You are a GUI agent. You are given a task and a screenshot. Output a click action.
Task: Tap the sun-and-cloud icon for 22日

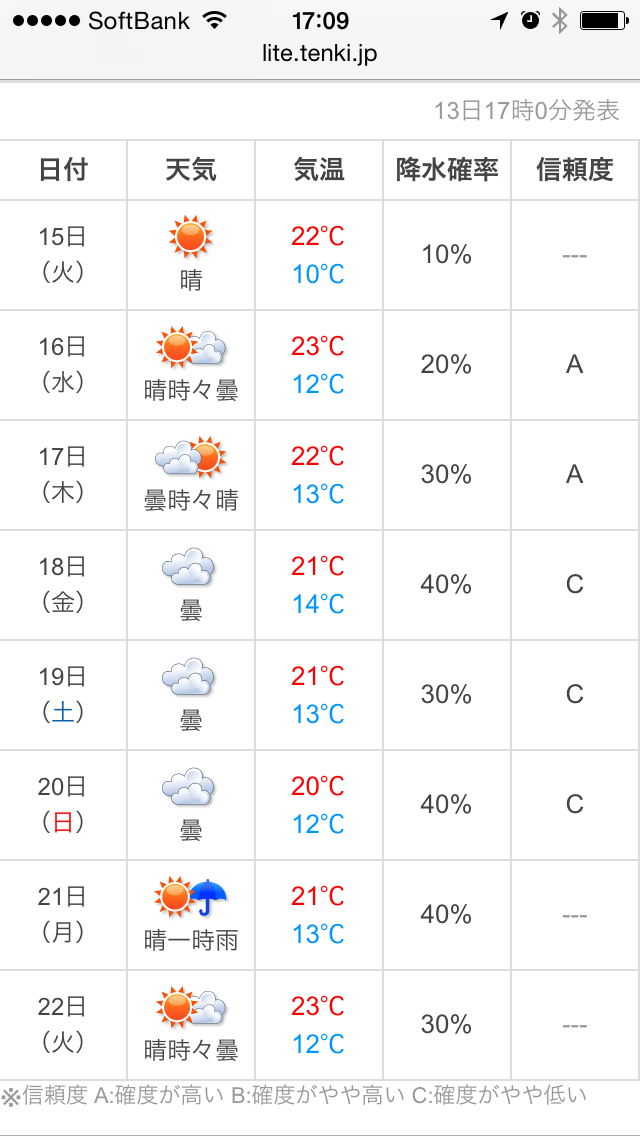191,1008
